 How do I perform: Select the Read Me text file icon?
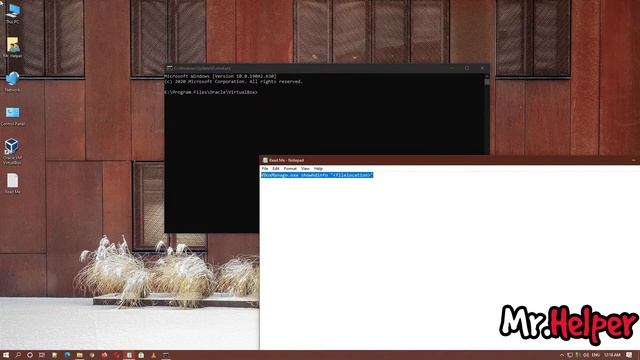(13, 183)
